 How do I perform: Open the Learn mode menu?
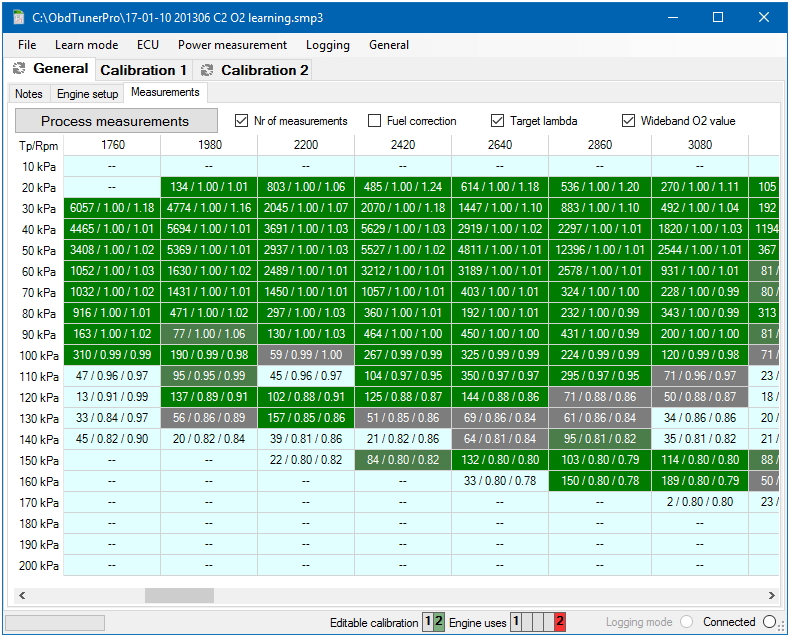point(87,45)
